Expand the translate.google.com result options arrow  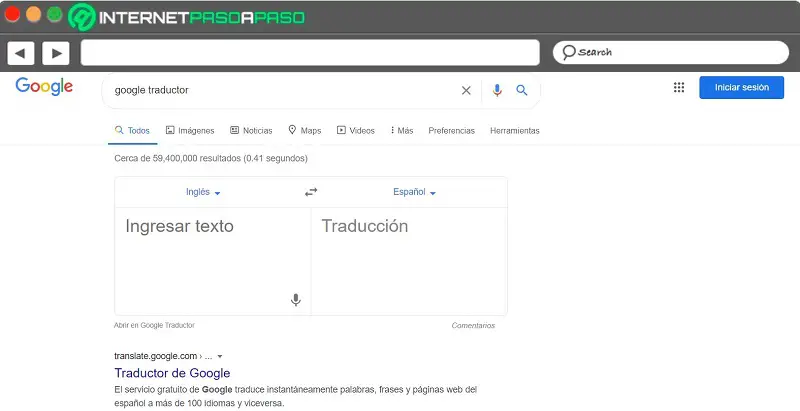tap(219, 356)
